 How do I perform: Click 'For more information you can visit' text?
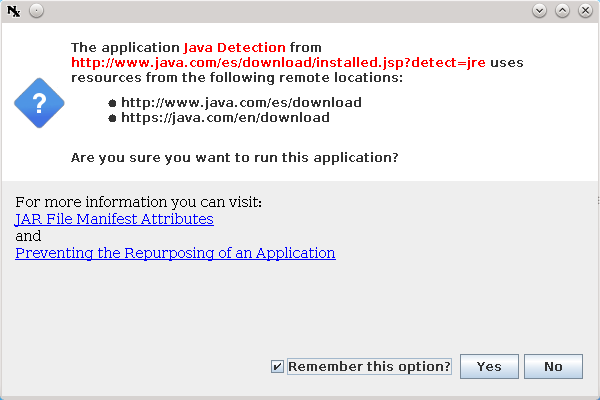138,202
